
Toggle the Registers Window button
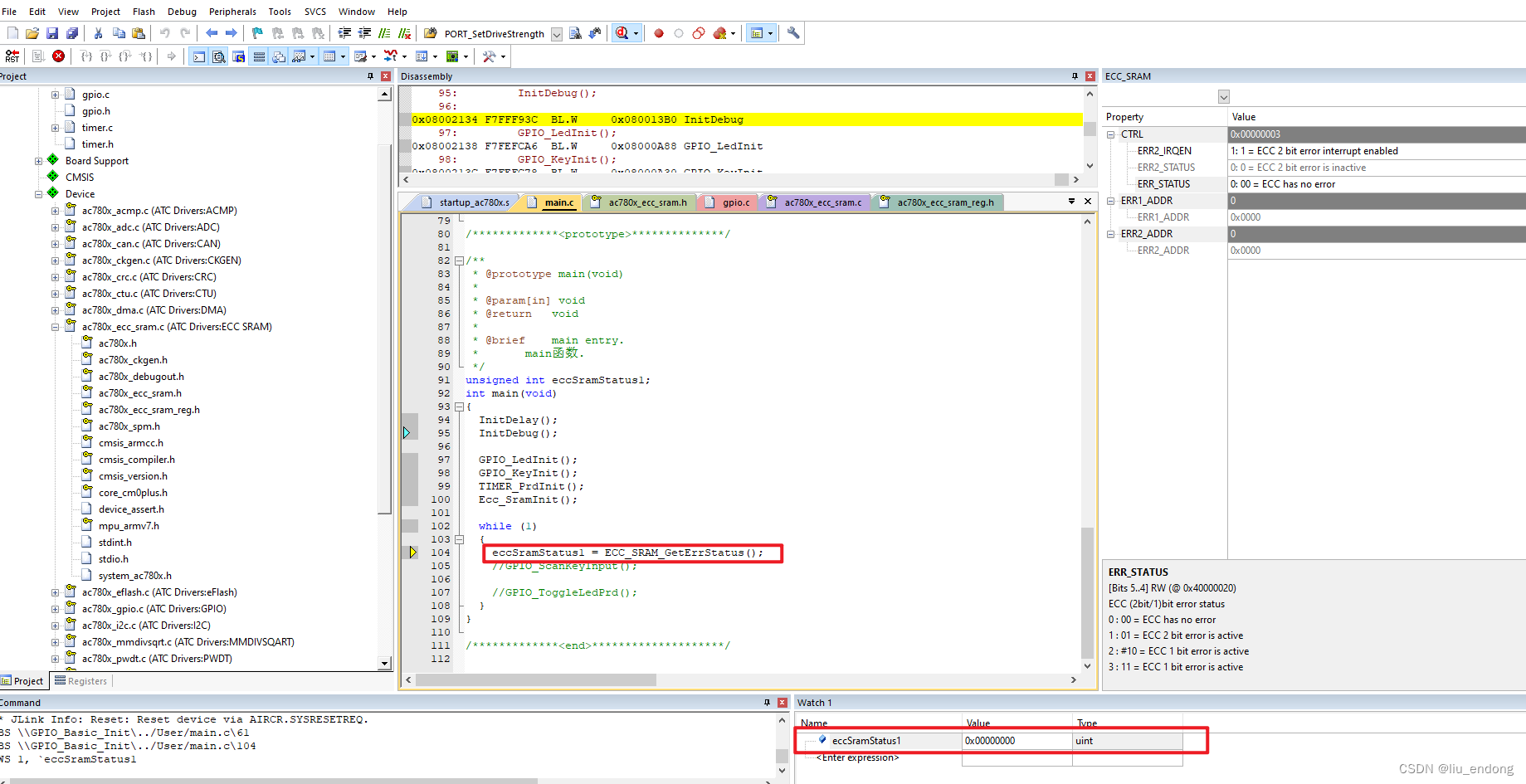(x=259, y=56)
